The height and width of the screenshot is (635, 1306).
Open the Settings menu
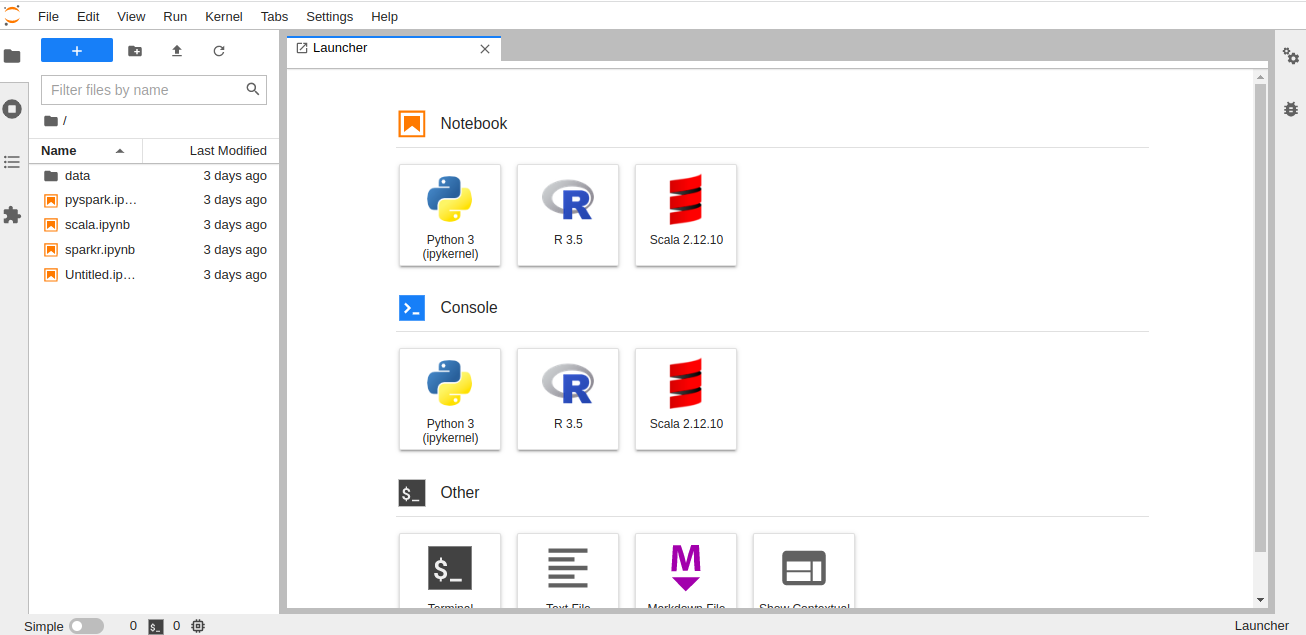coord(329,17)
